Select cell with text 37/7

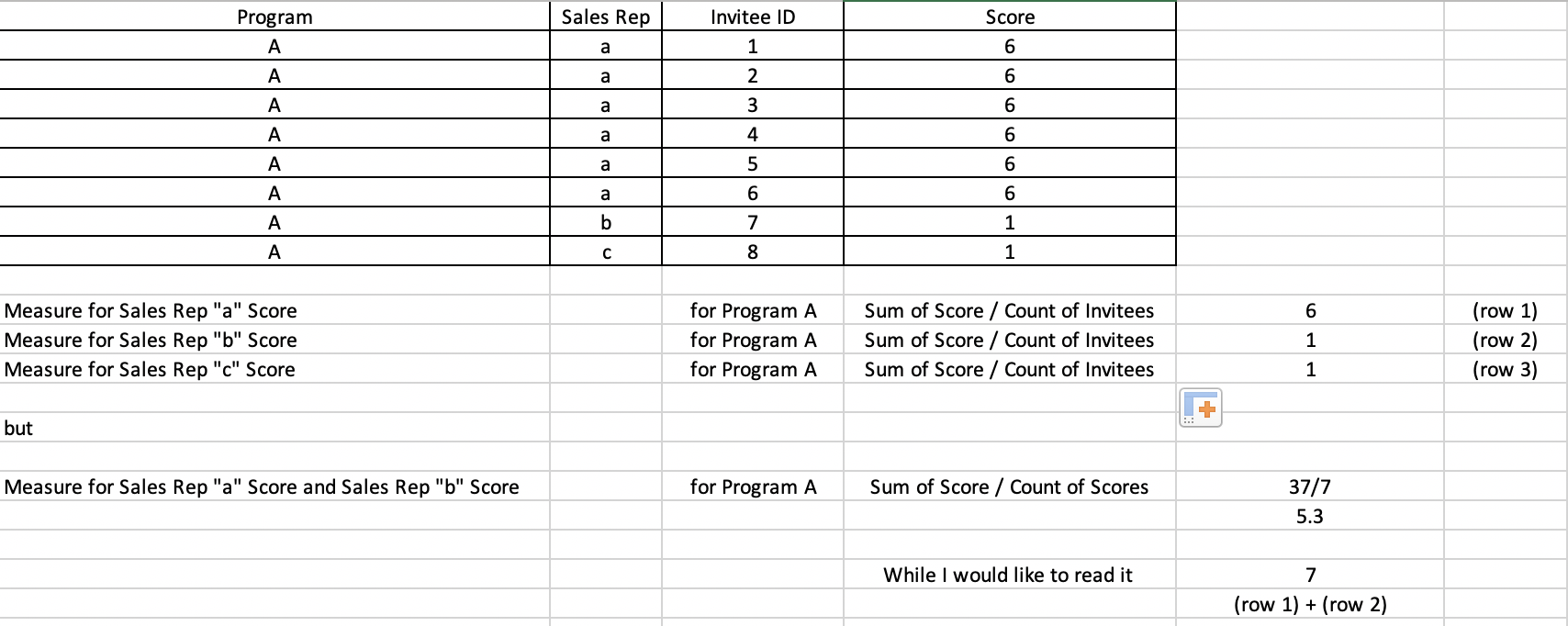[x=1310, y=486]
